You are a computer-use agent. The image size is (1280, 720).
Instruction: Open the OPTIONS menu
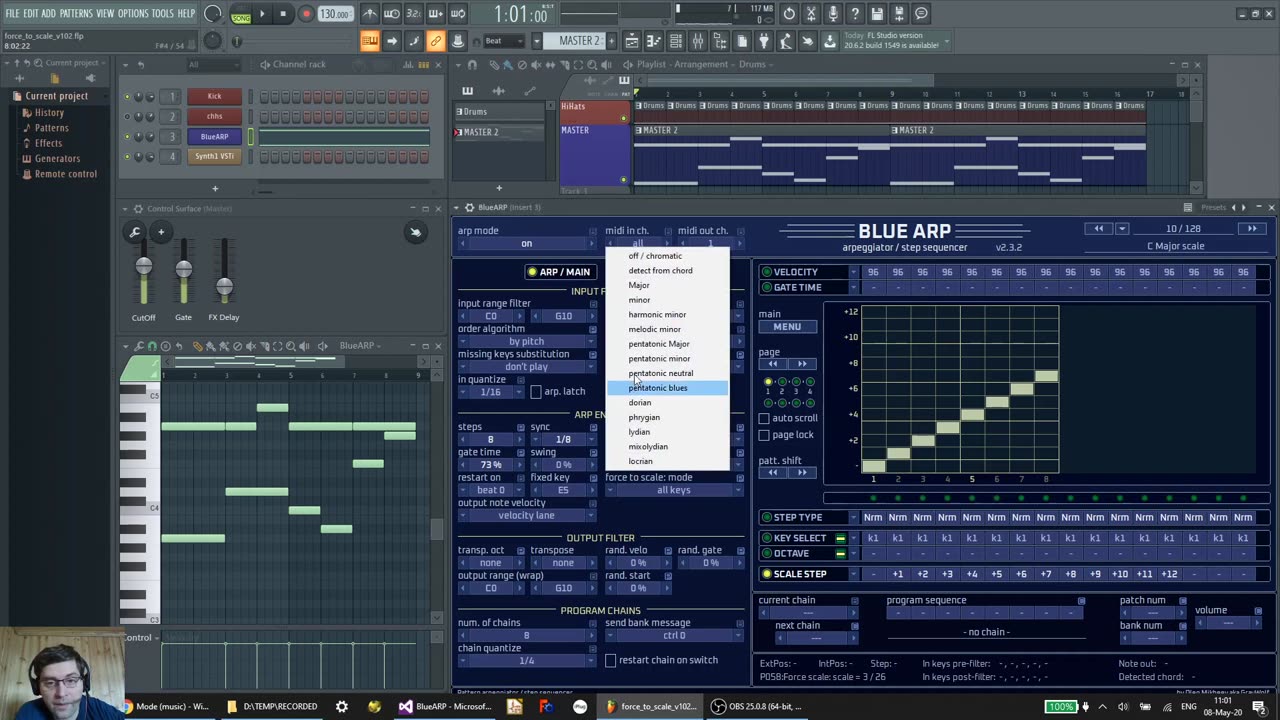tap(133, 13)
